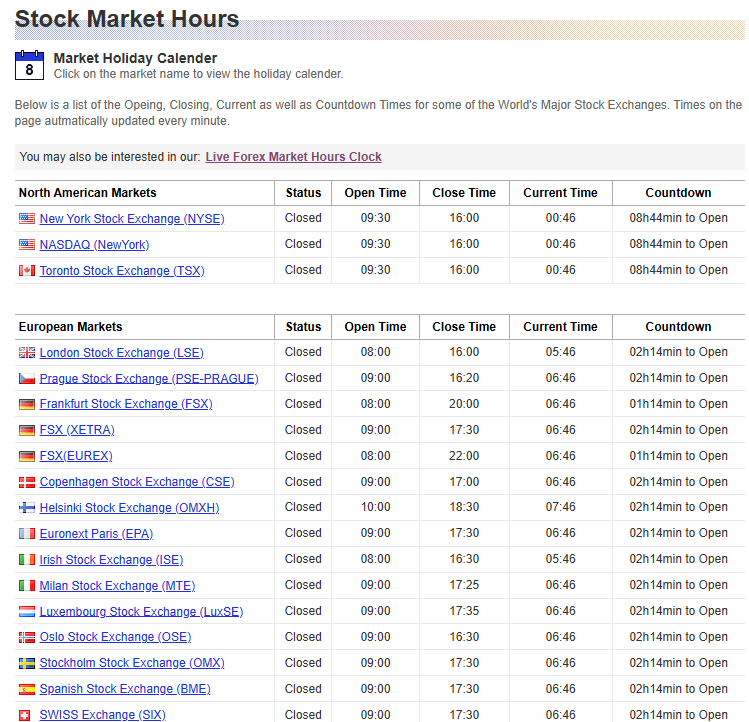Click the Swedish flag beside Stockholm Stock Exchange
This screenshot has height=722, width=749.
pyautogui.click(x=27, y=663)
